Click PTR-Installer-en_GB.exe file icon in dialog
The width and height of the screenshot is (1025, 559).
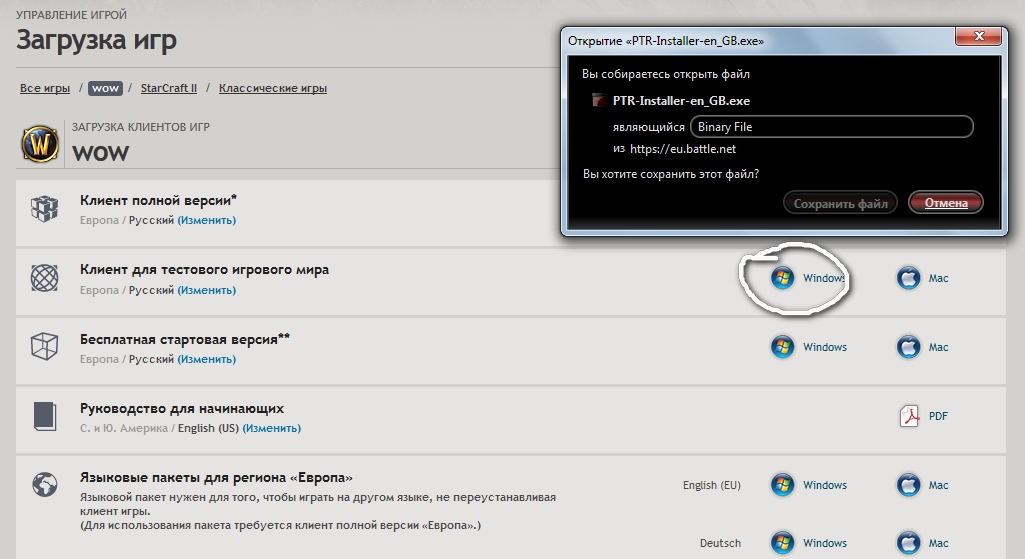[599, 101]
